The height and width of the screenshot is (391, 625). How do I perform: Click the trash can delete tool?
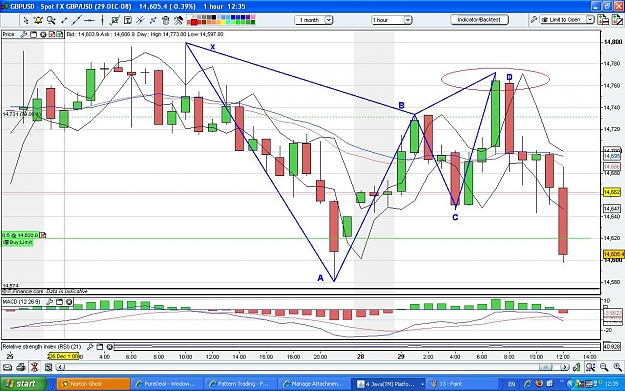166,20
